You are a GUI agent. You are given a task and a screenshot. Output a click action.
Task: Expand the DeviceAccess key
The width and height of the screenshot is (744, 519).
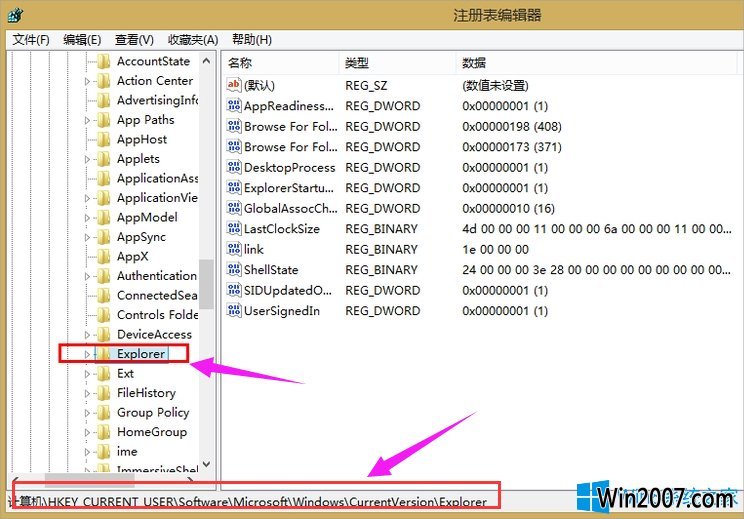tap(87, 335)
